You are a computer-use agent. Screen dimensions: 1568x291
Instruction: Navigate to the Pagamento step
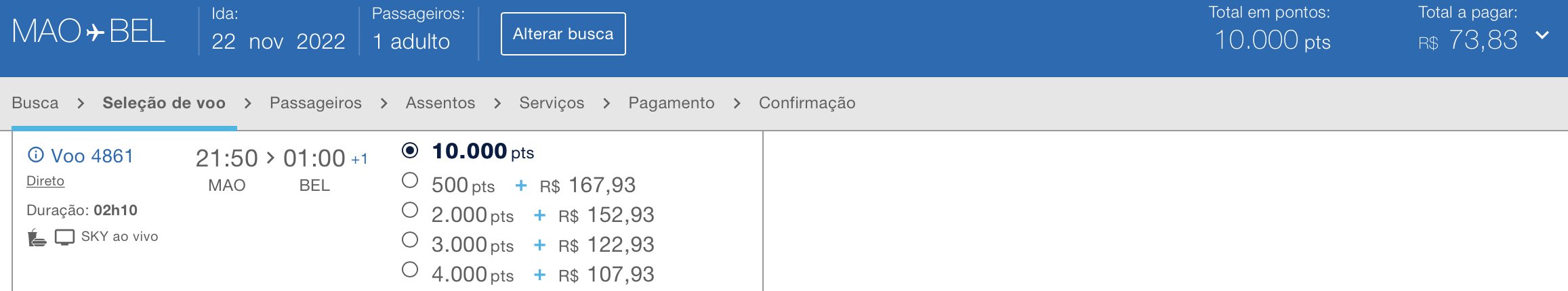(x=672, y=103)
